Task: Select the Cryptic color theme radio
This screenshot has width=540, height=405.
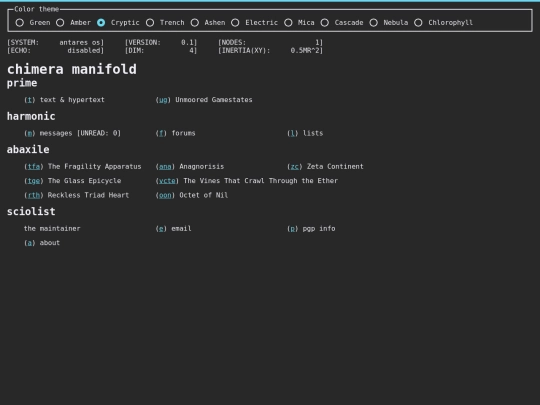Action: pyautogui.click(x=101, y=23)
